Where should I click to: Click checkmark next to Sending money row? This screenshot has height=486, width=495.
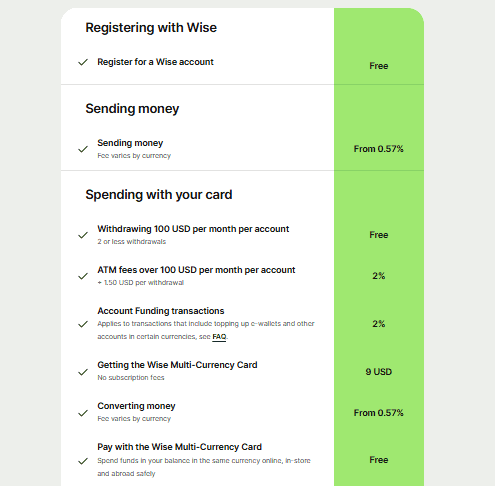(x=83, y=149)
